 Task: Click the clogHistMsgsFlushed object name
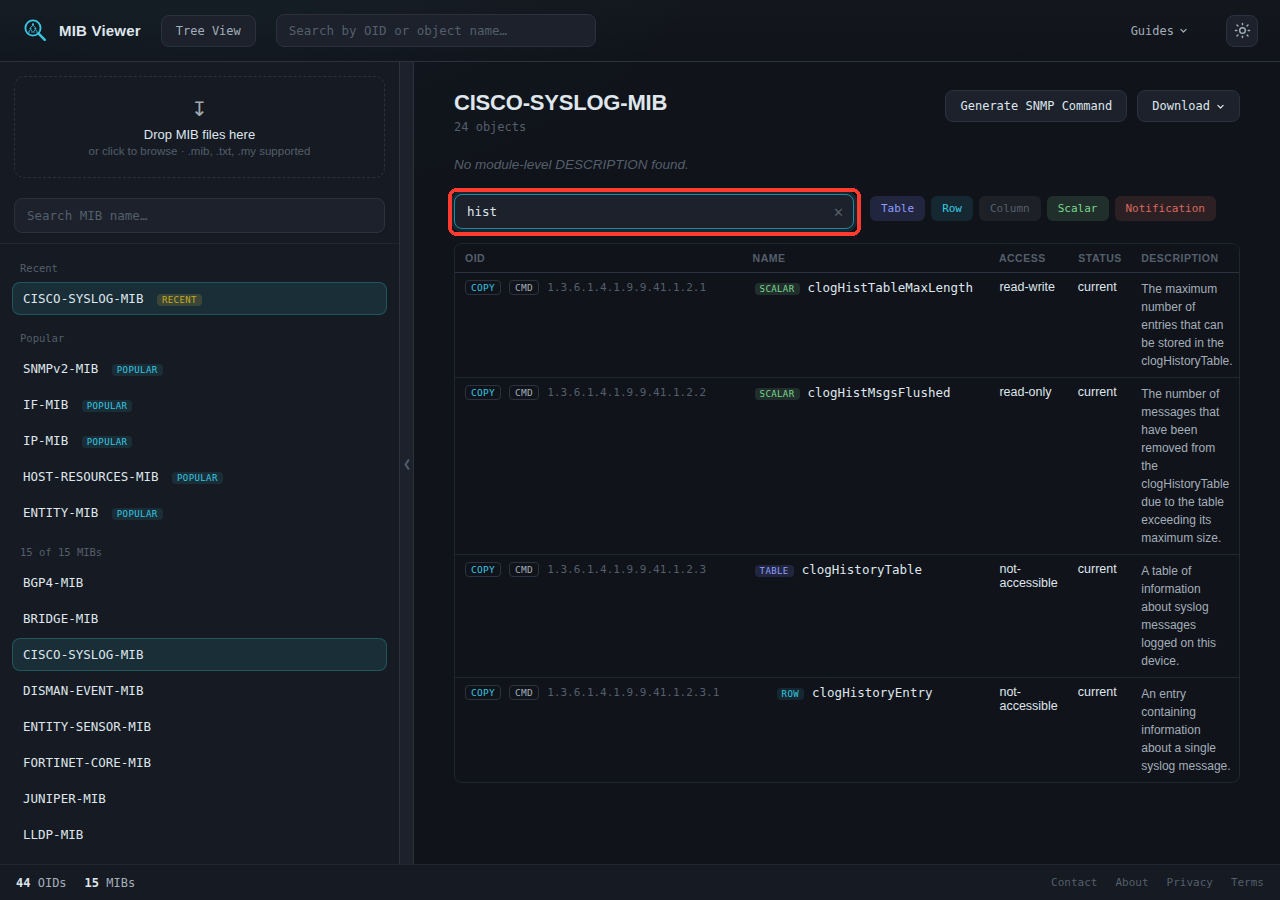(879, 393)
